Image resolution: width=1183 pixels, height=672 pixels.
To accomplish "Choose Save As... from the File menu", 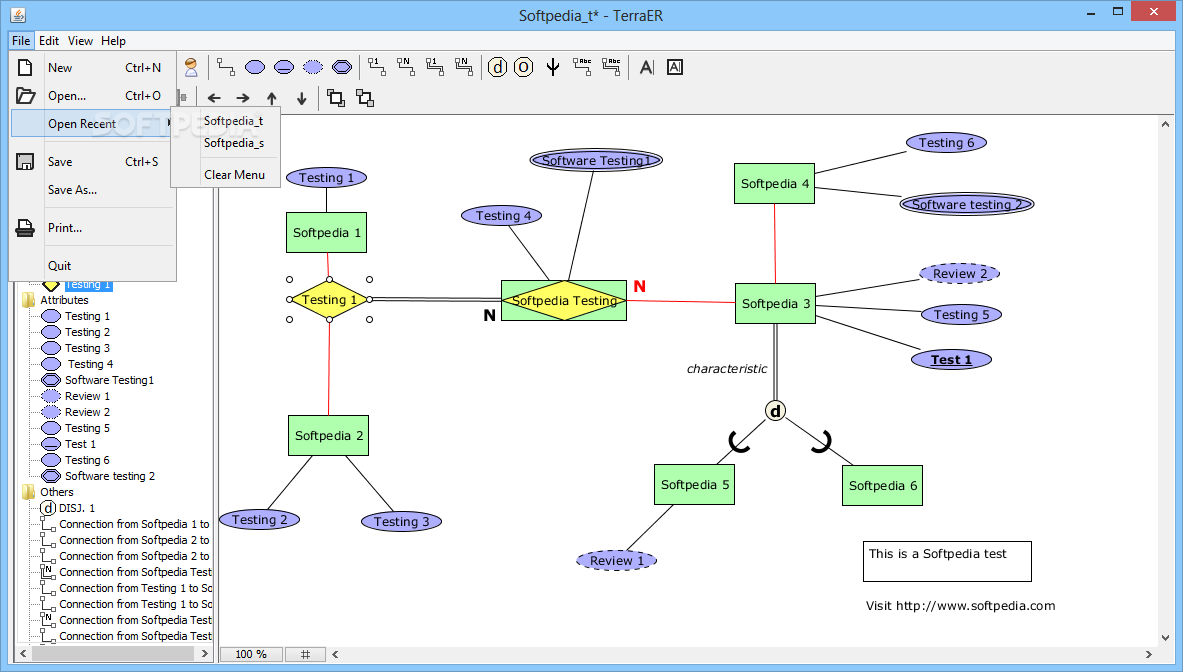I will pyautogui.click(x=93, y=190).
